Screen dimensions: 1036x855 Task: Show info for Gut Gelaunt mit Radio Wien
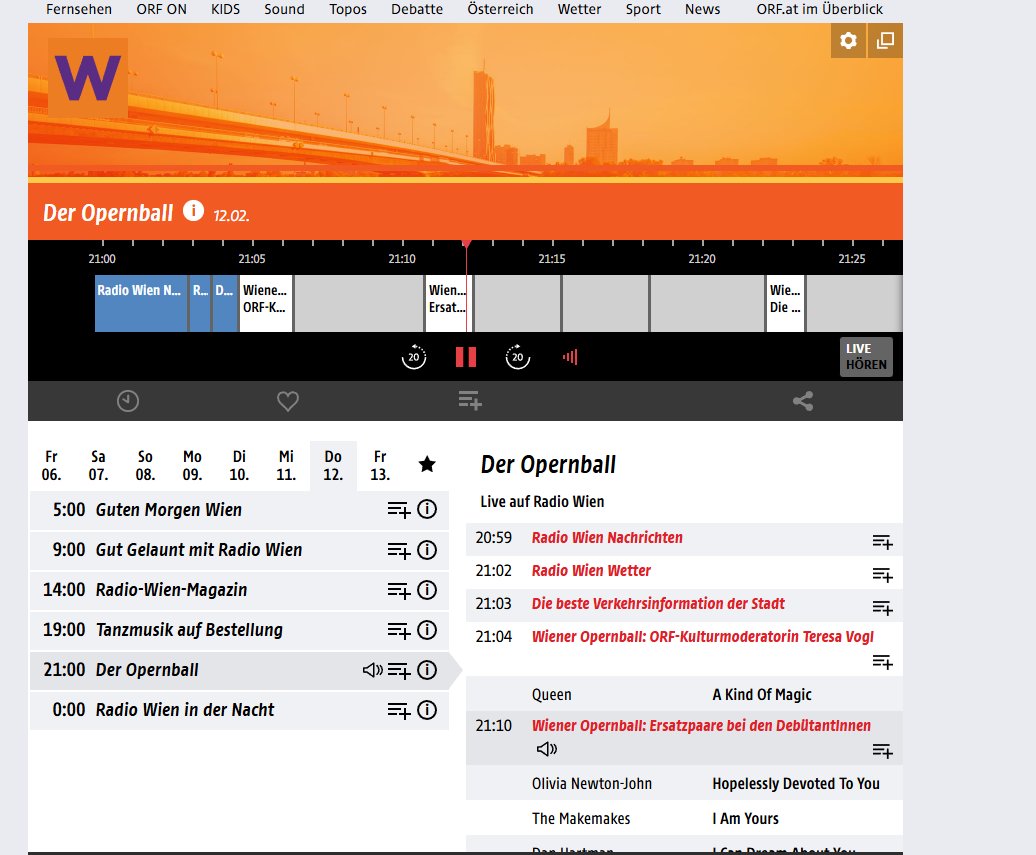coord(427,550)
